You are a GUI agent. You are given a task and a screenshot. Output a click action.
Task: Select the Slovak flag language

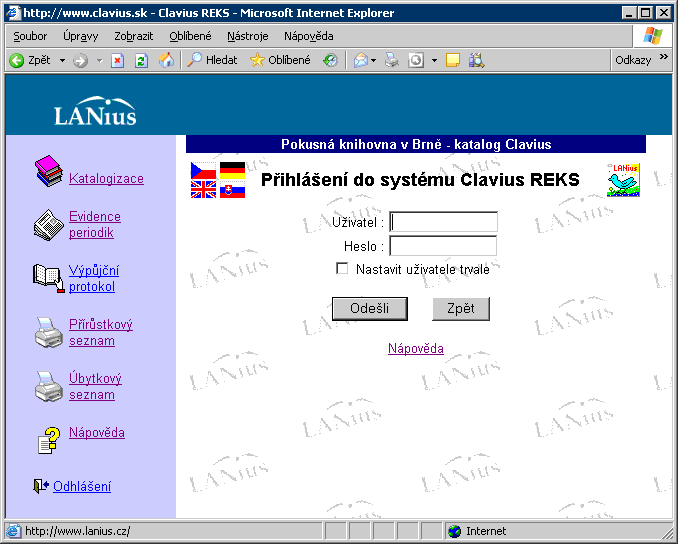pos(233,189)
